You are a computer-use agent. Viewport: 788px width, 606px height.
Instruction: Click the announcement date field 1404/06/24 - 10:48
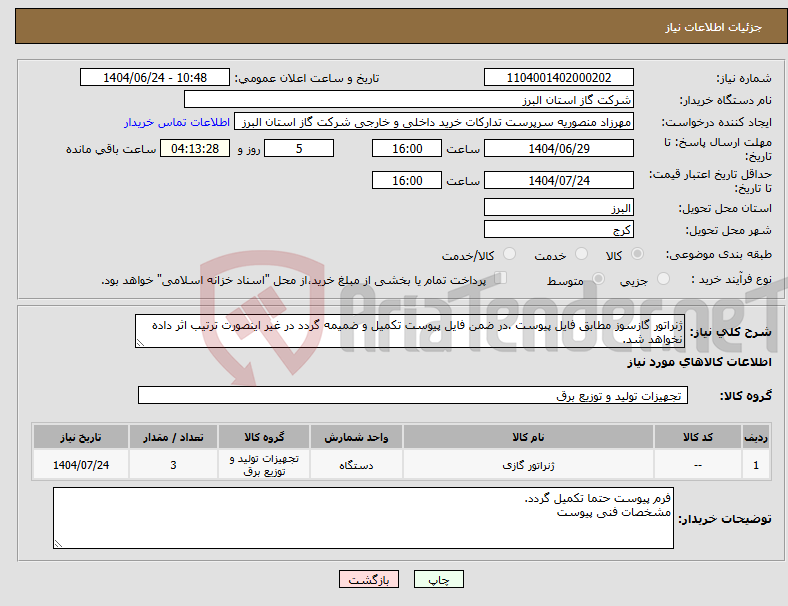coord(155,77)
